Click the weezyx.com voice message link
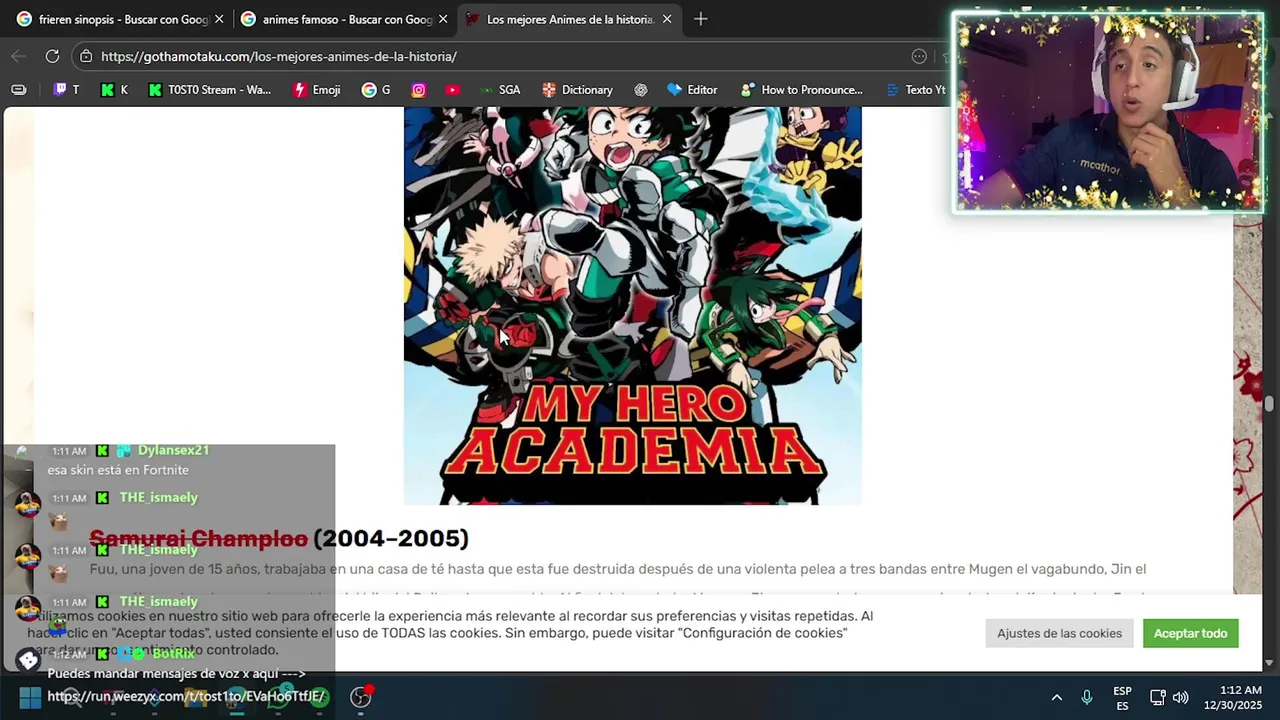This screenshot has width=1280, height=720. 186,696
